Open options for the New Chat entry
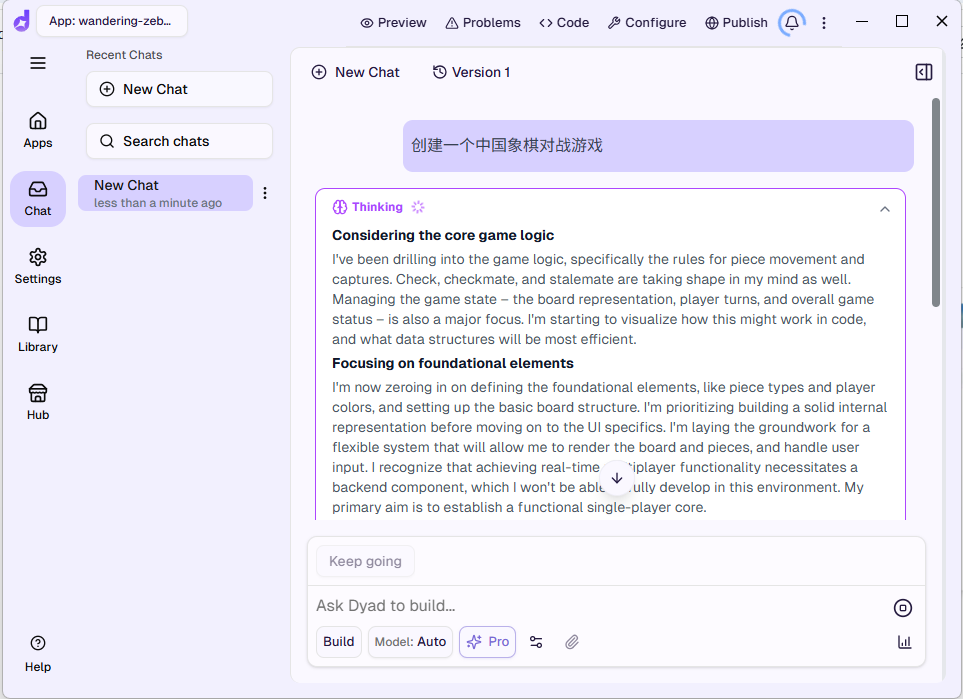The width and height of the screenshot is (963, 699). tap(265, 193)
